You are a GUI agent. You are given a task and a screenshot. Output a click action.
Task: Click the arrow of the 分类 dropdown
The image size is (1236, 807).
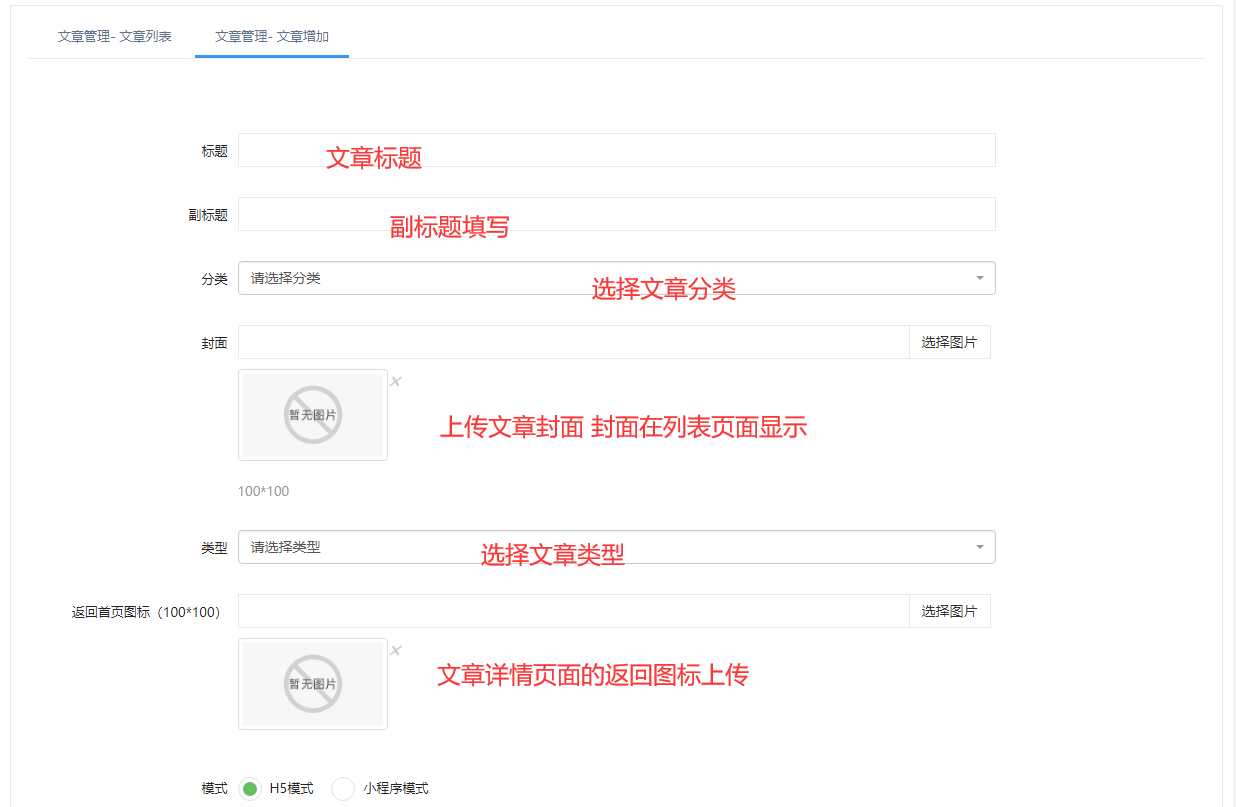[980, 278]
